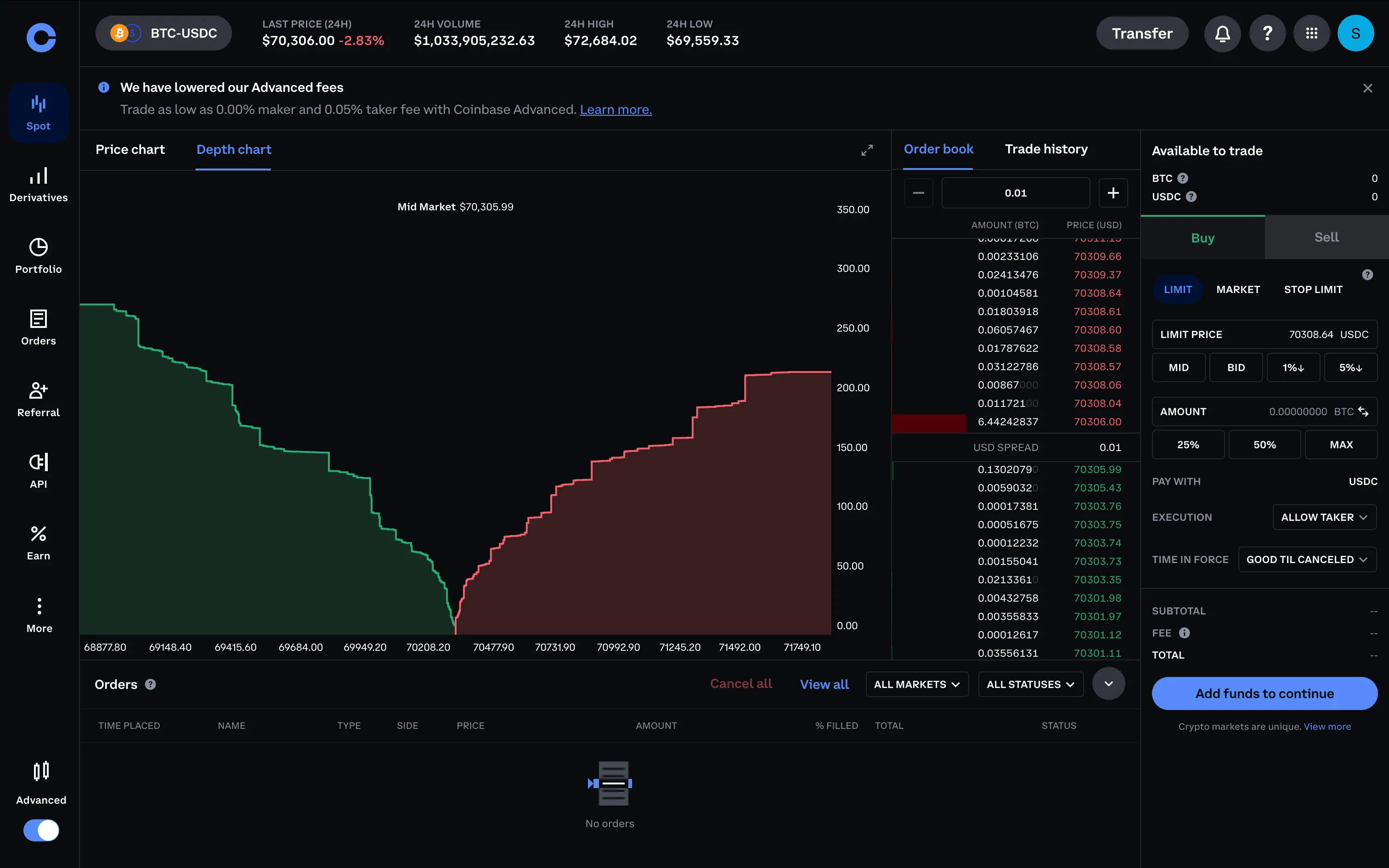Go to Portfolio in sidebar
The height and width of the screenshot is (868, 1389).
tap(39, 256)
